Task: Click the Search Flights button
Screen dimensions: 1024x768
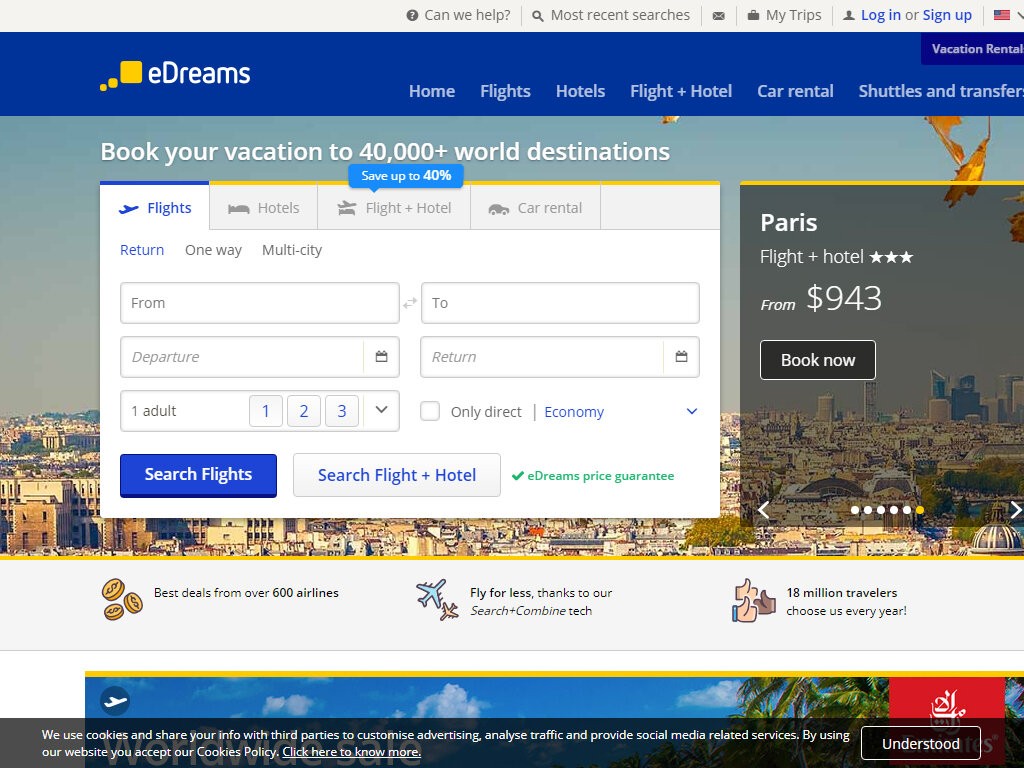Action: (199, 475)
